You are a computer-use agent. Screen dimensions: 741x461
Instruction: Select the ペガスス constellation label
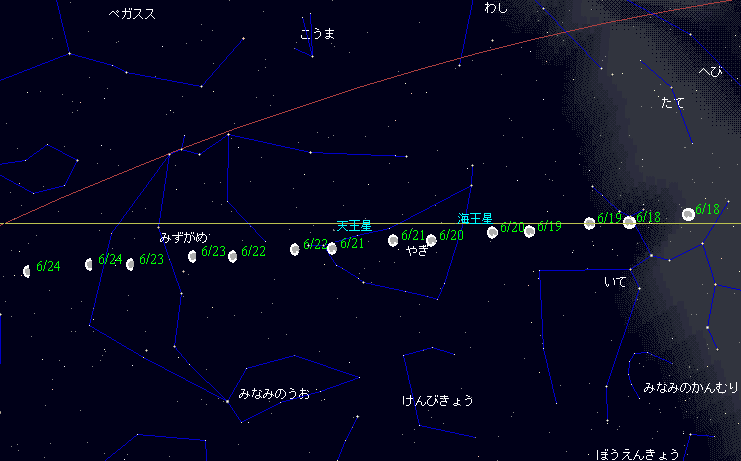[x=132, y=14]
